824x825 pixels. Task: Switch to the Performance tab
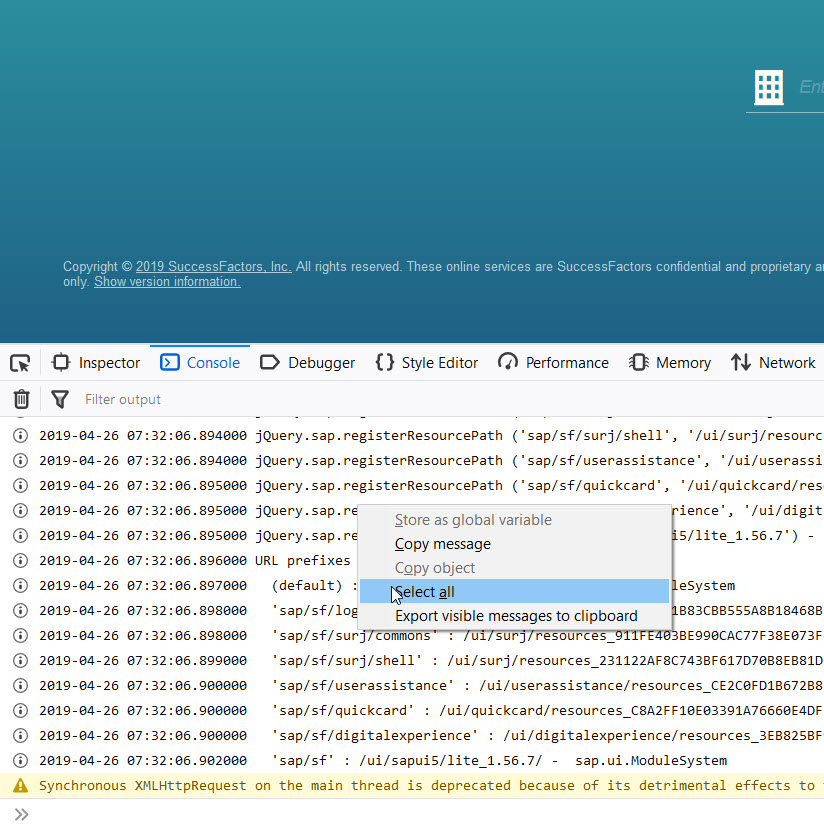[553, 363]
